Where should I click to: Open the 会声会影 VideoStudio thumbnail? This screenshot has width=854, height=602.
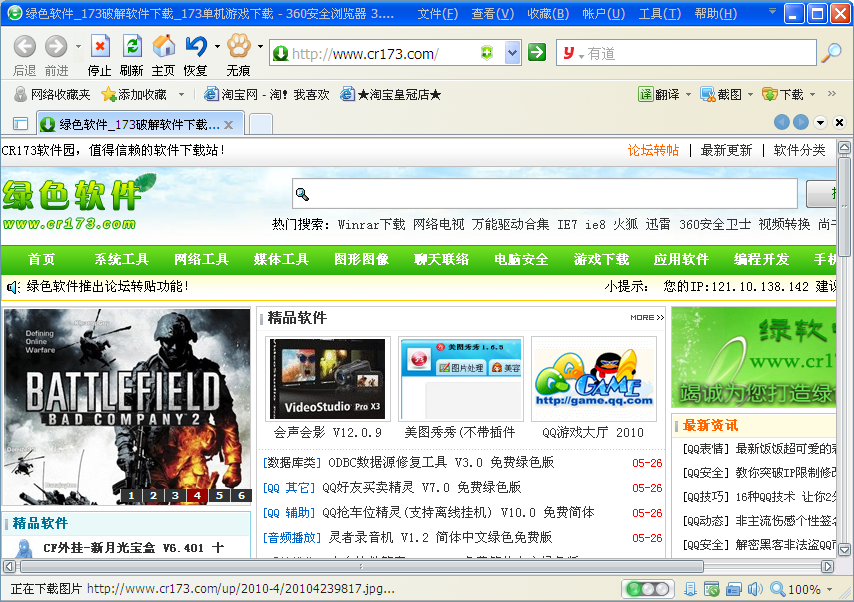tap(327, 378)
